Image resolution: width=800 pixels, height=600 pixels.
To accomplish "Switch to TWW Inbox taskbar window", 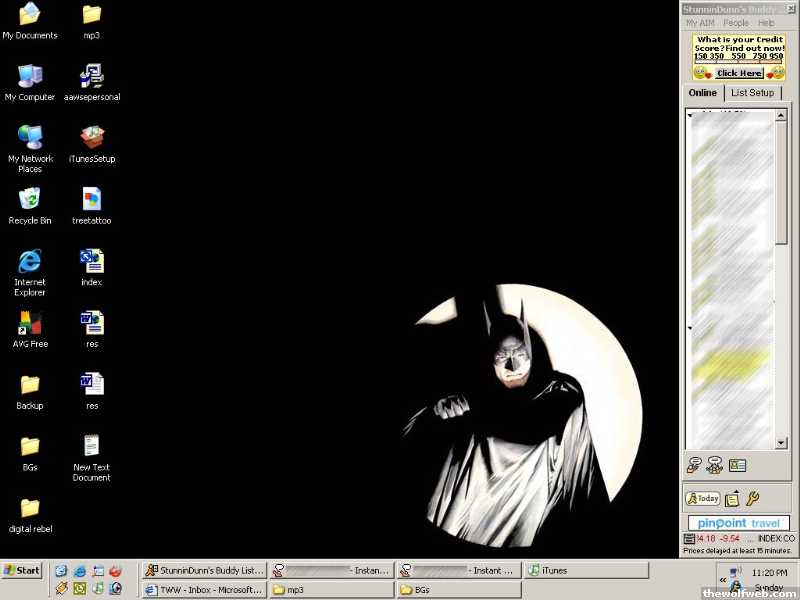I will coord(204,590).
